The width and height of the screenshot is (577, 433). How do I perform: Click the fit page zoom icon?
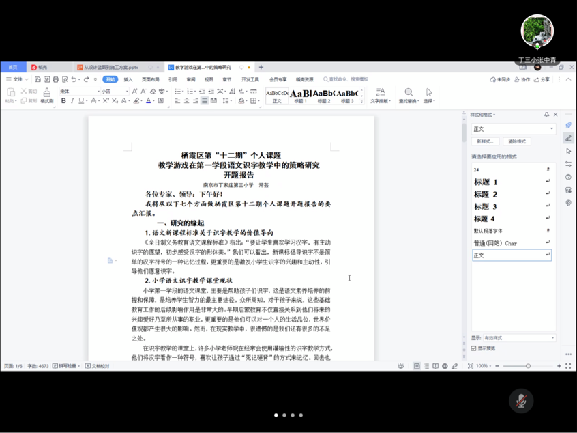(470, 366)
